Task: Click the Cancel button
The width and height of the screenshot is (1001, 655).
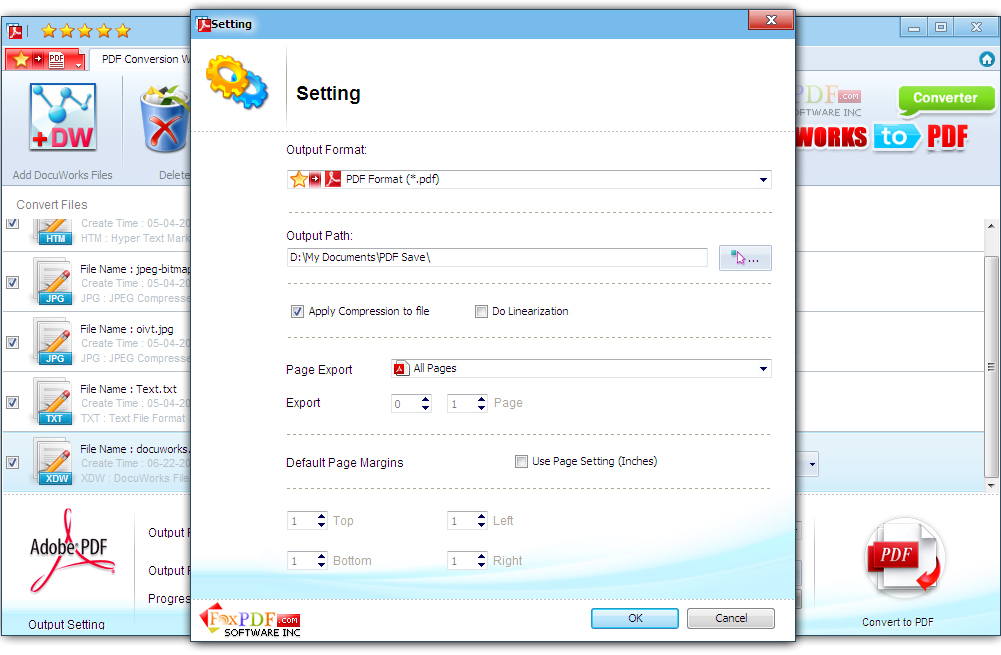Action: click(730, 619)
